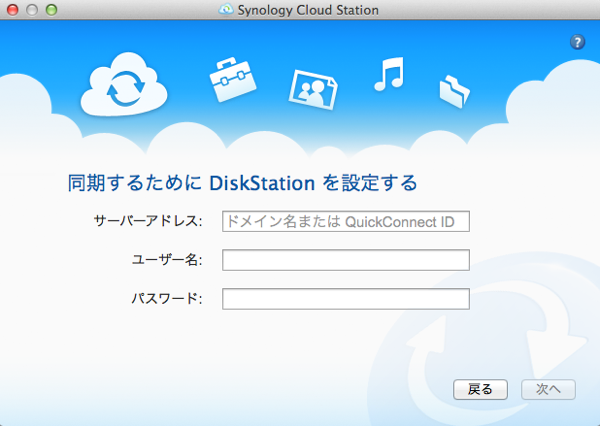Zoom the window with green button
This screenshot has width=600, height=426.
tap(51, 10)
